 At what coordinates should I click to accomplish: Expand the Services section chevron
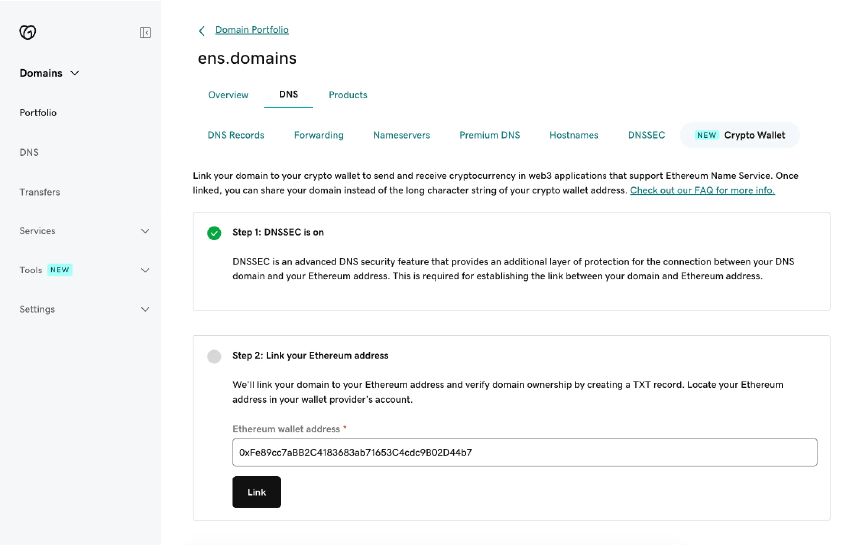coord(145,231)
